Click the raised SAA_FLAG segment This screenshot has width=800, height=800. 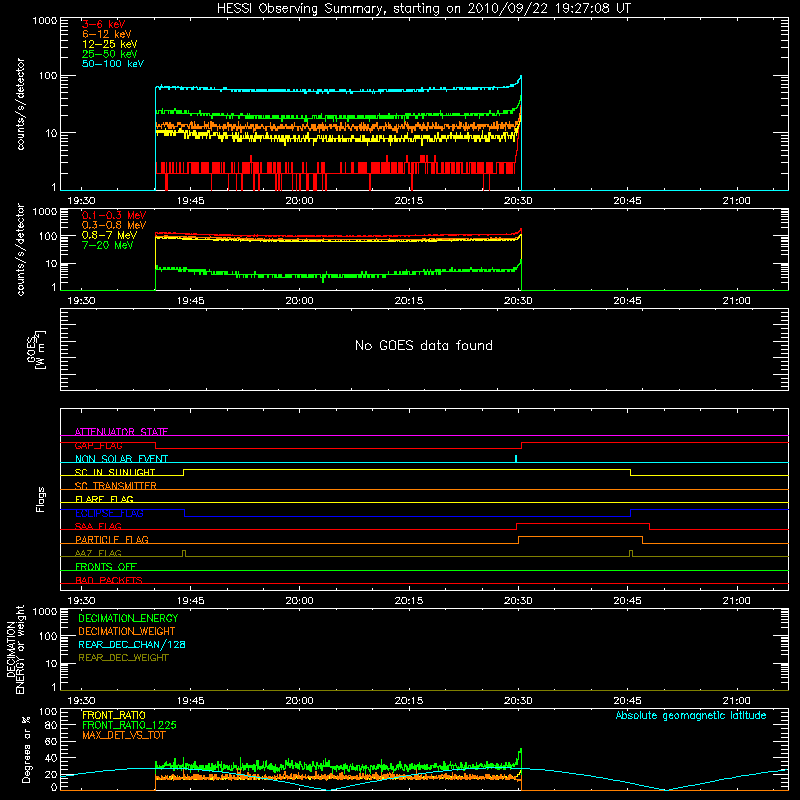coord(583,523)
